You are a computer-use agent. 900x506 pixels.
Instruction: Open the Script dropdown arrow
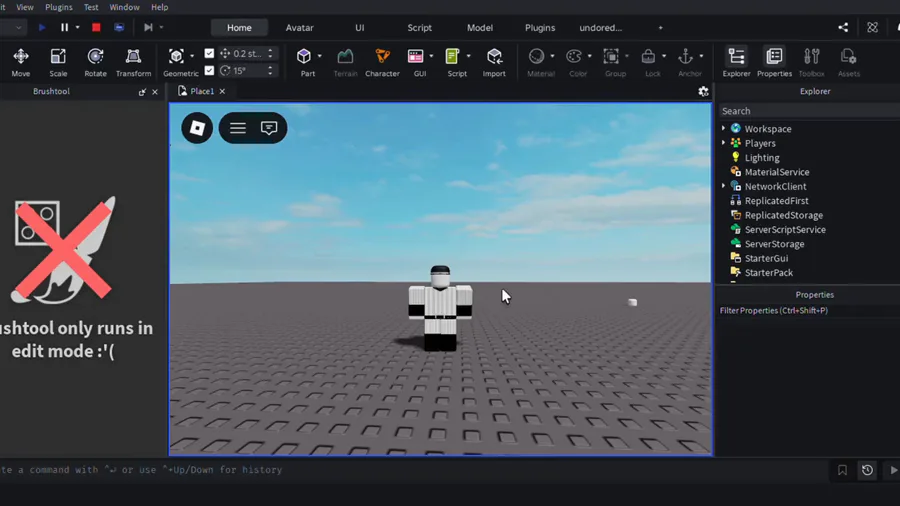click(x=468, y=56)
